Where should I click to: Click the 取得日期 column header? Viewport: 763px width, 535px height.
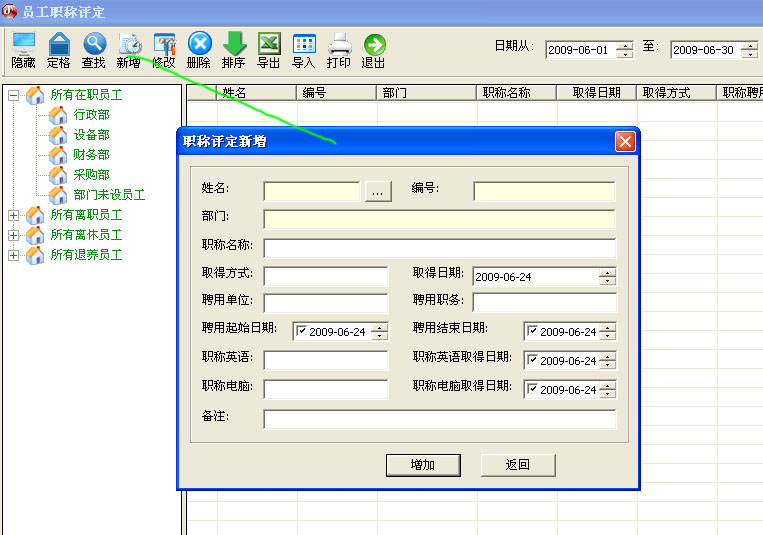597,92
